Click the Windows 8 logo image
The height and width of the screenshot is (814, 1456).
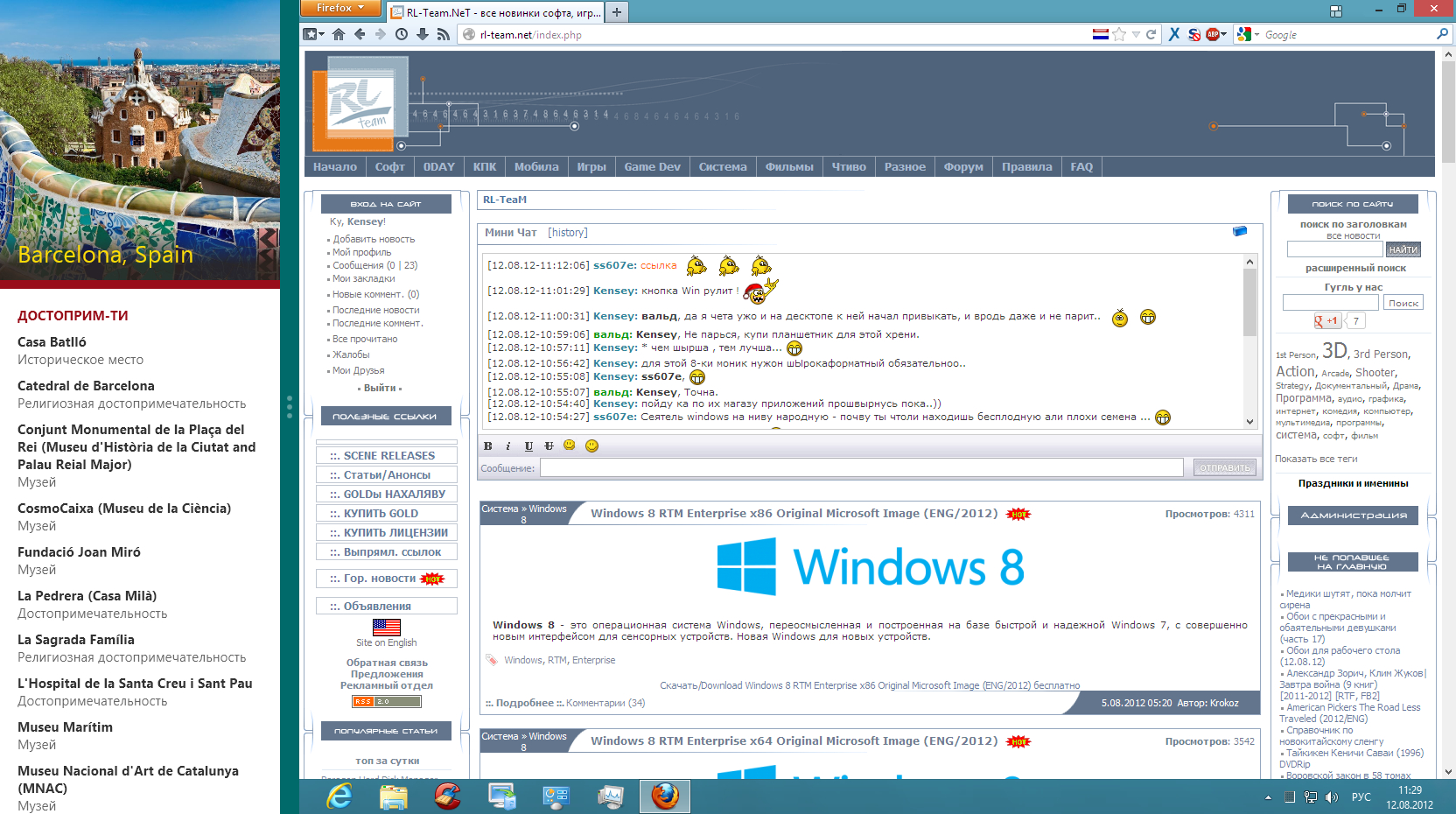pyautogui.click(x=871, y=566)
